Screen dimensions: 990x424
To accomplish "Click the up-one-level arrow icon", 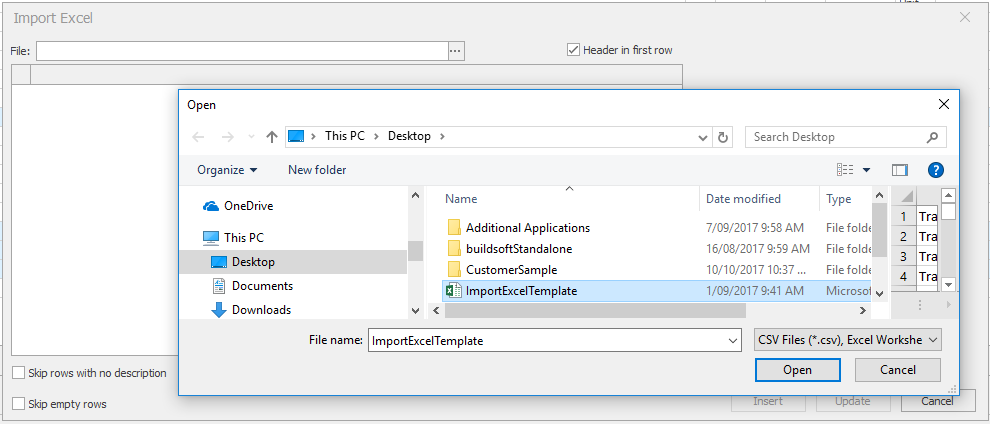I will (x=272, y=137).
